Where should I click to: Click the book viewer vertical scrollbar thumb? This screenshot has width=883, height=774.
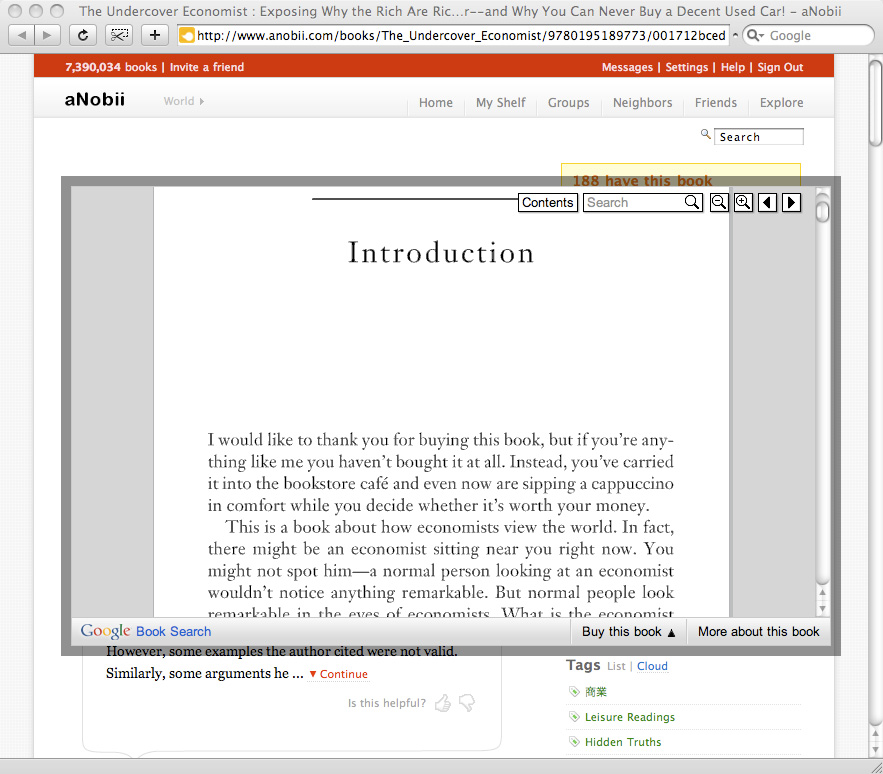(x=822, y=211)
